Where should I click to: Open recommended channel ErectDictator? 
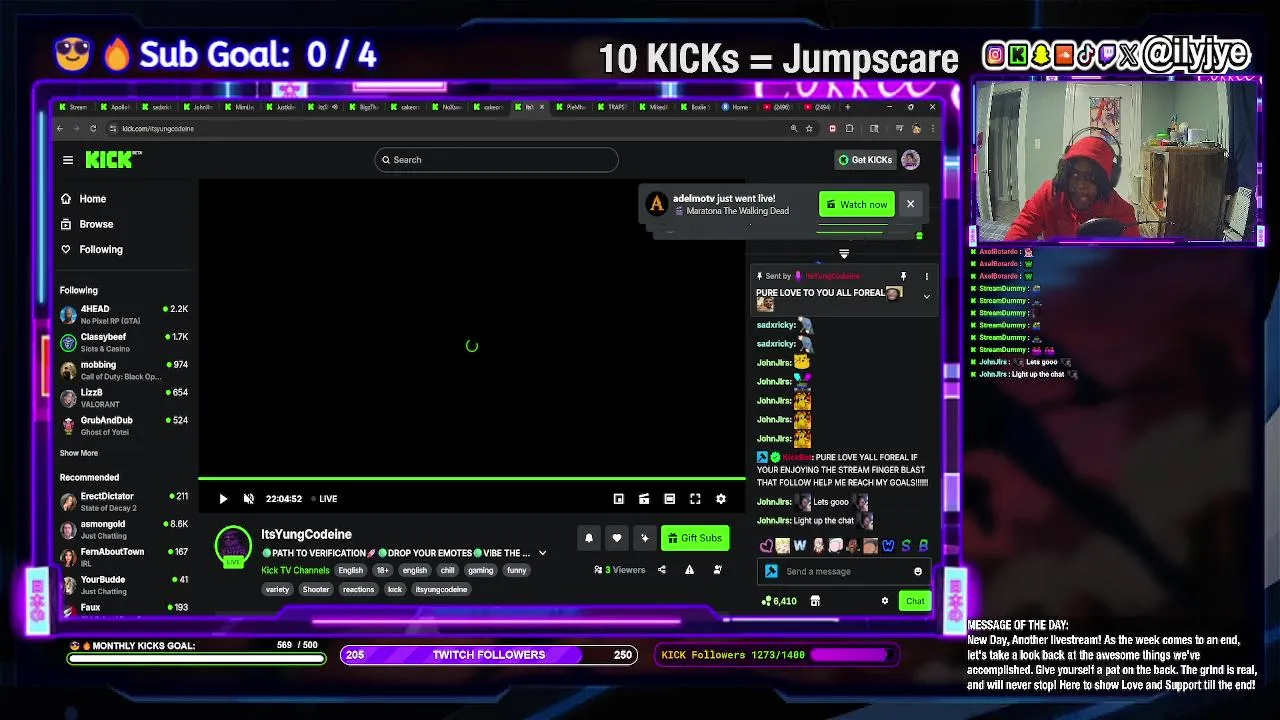point(124,501)
